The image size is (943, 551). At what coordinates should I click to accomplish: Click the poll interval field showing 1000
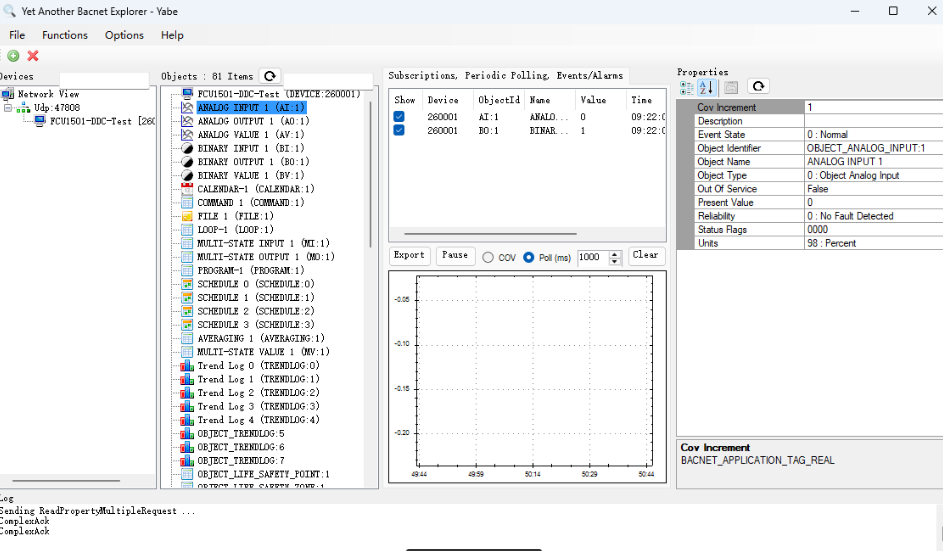pyautogui.click(x=593, y=257)
